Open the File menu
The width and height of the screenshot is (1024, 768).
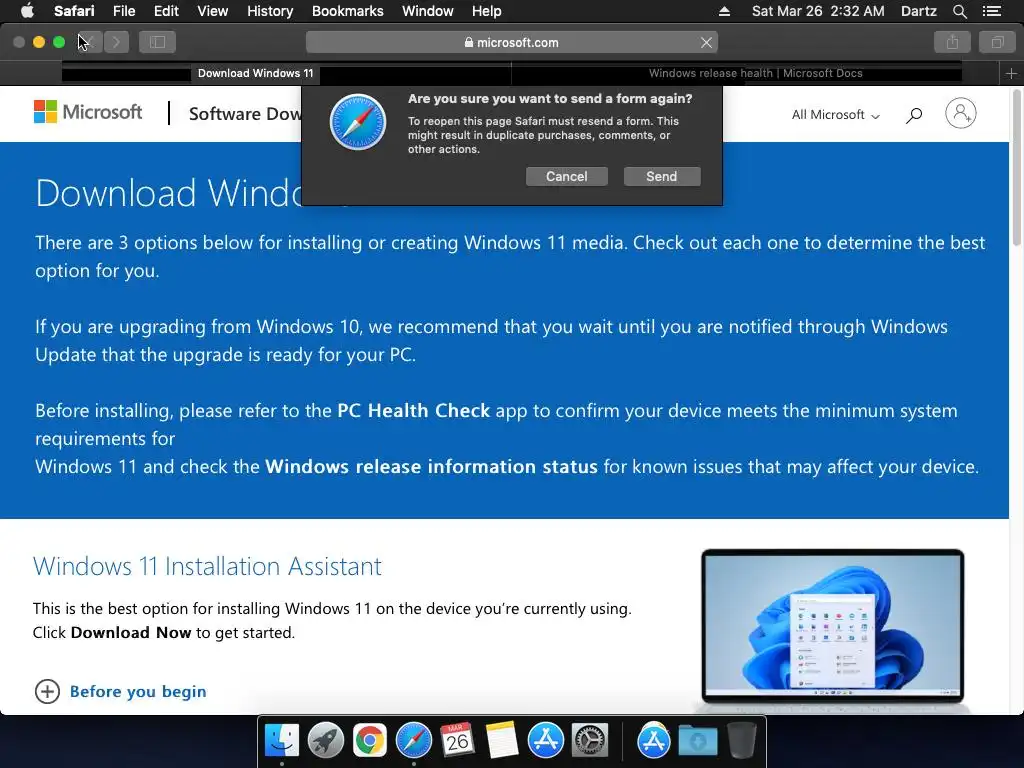pyautogui.click(x=123, y=11)
